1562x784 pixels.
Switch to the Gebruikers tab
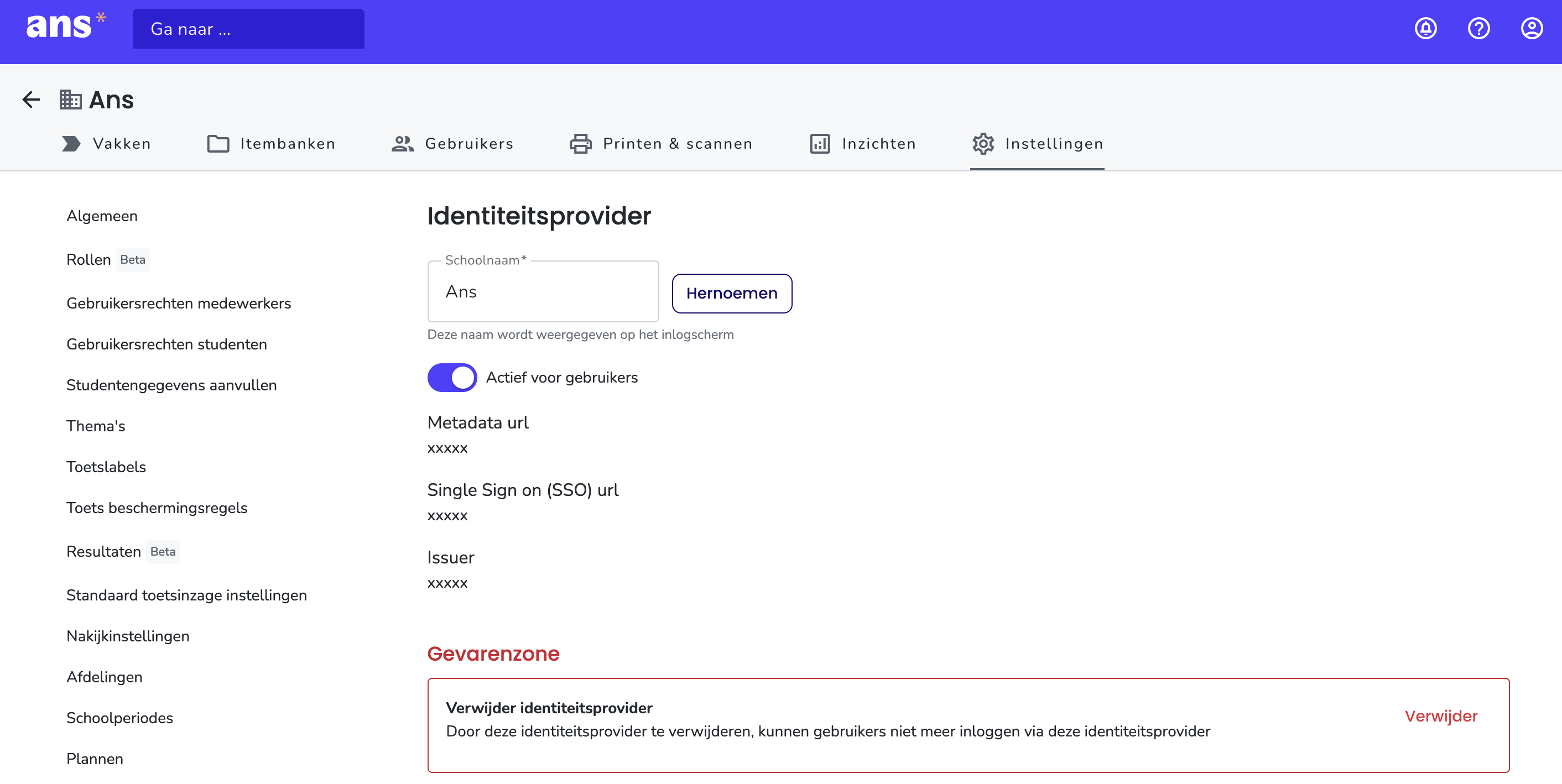[452, 144]
